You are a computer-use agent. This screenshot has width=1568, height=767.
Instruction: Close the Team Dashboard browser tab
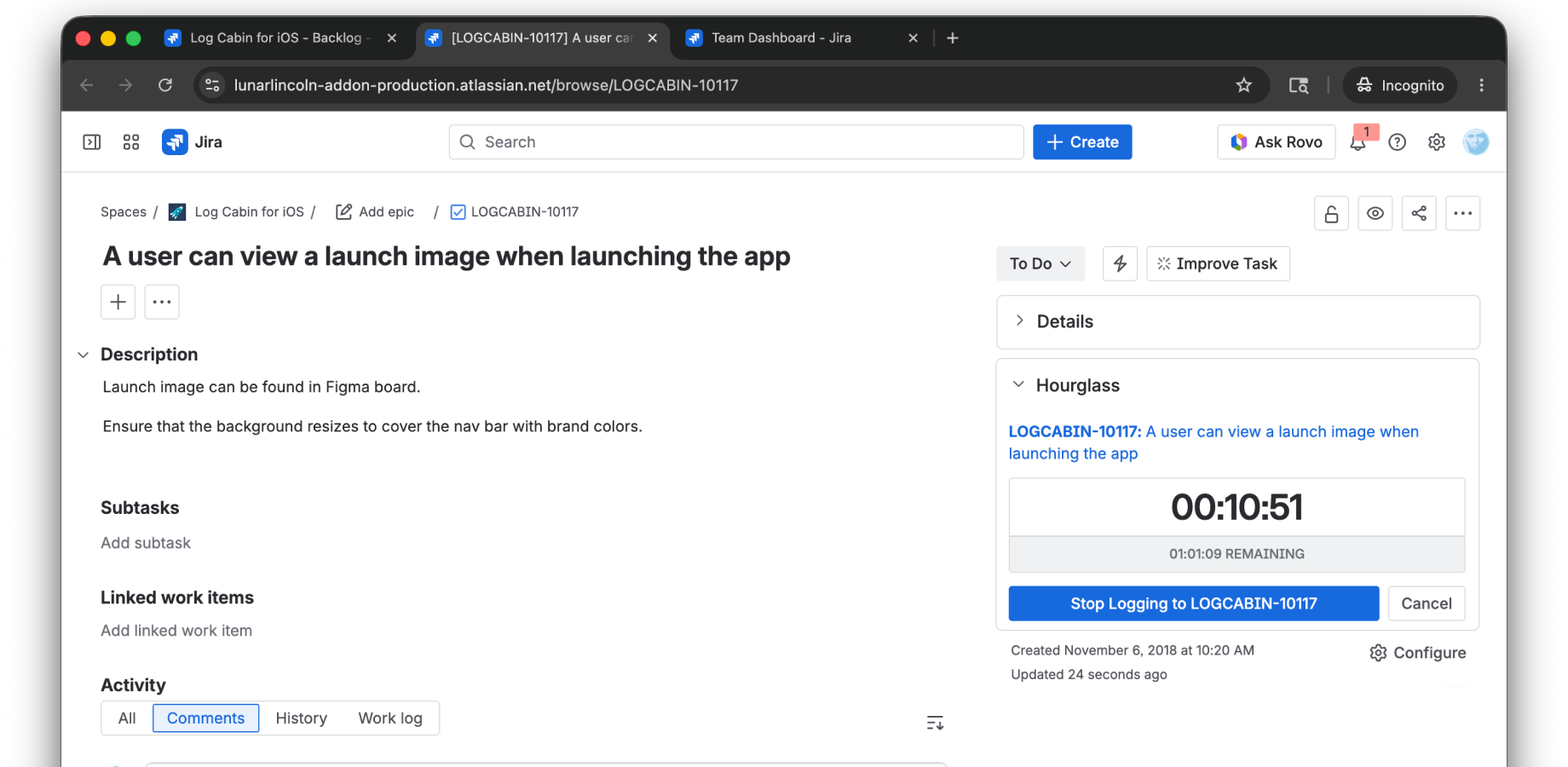(x=913, y=38)
